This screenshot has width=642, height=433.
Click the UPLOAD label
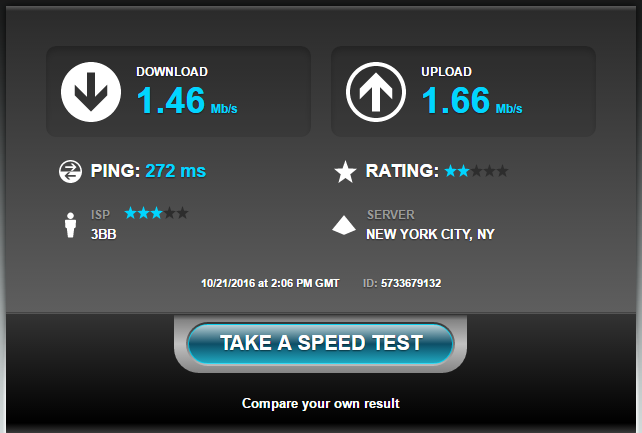(447, 72)
